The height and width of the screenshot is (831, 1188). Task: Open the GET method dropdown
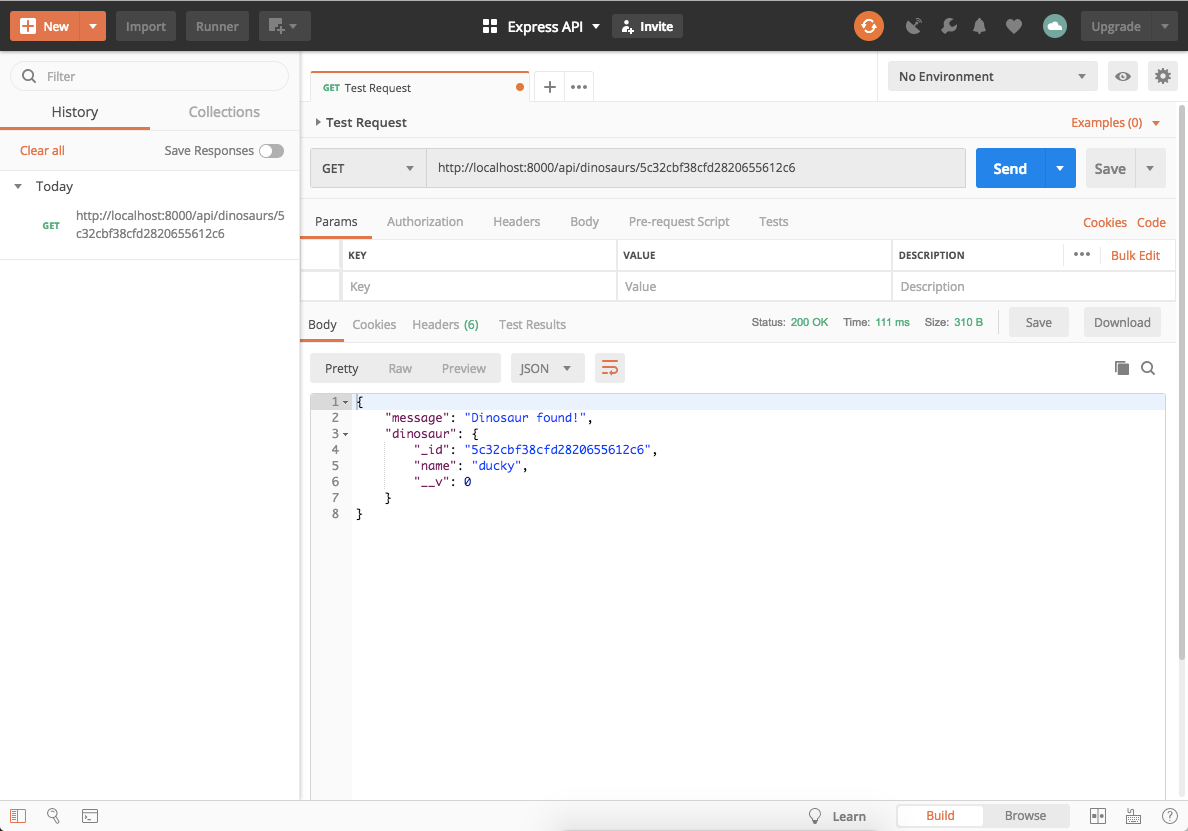tap(367, 168)
